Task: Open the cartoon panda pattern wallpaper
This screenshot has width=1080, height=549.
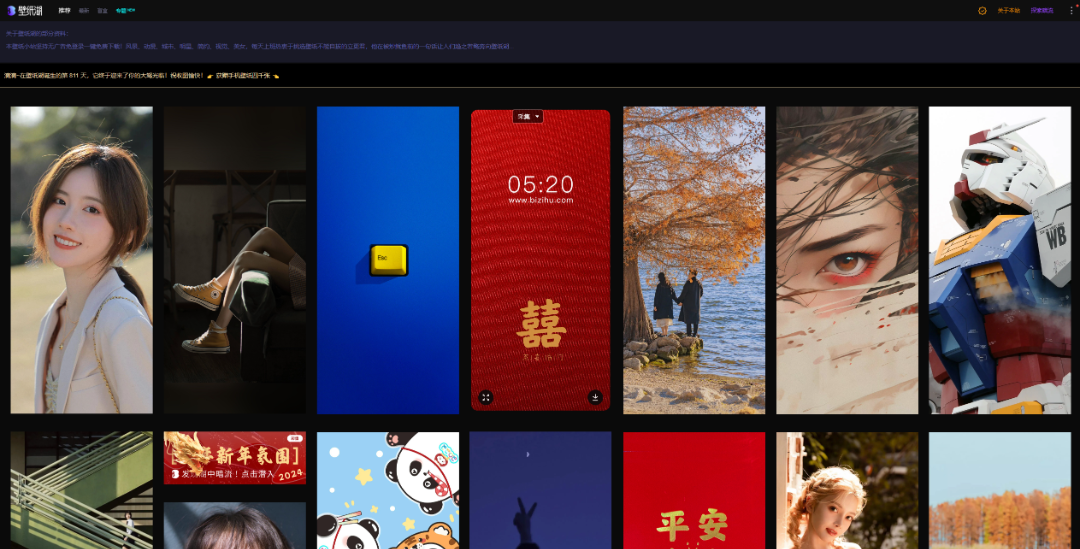Action: pyautogui.click(x=388, y=490)
